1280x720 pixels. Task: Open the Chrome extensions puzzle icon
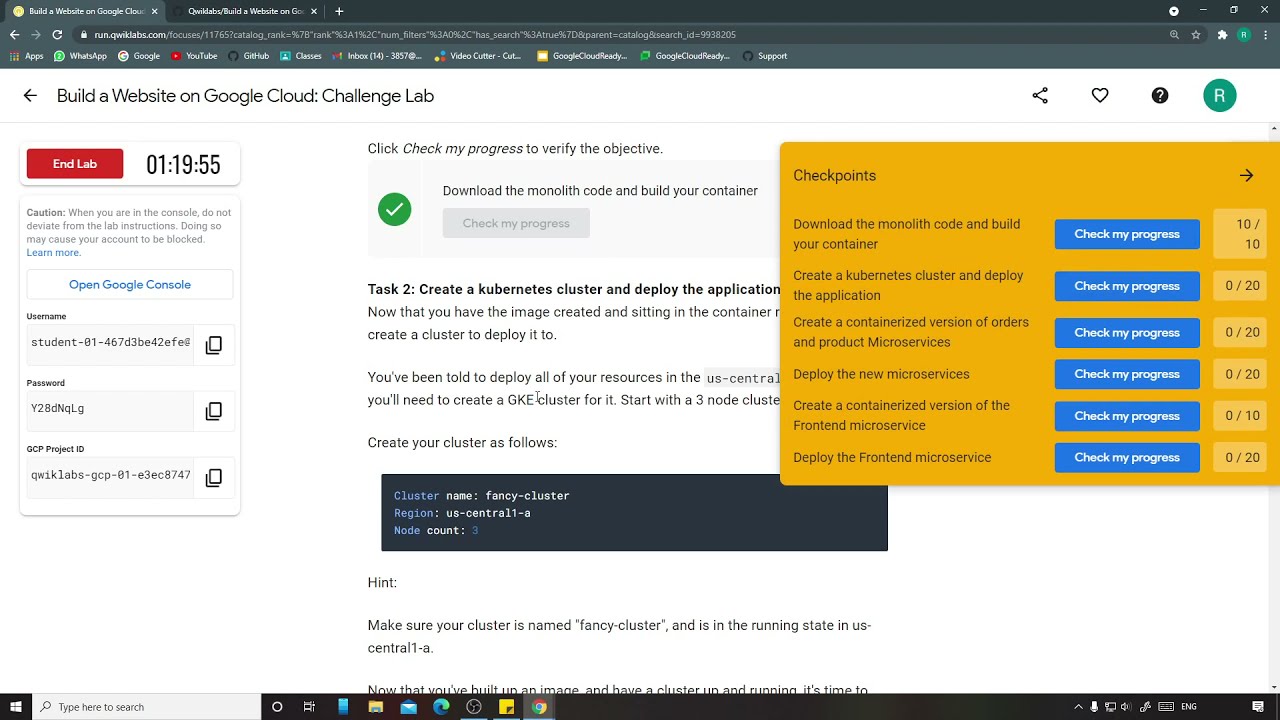click(1222, 35)
